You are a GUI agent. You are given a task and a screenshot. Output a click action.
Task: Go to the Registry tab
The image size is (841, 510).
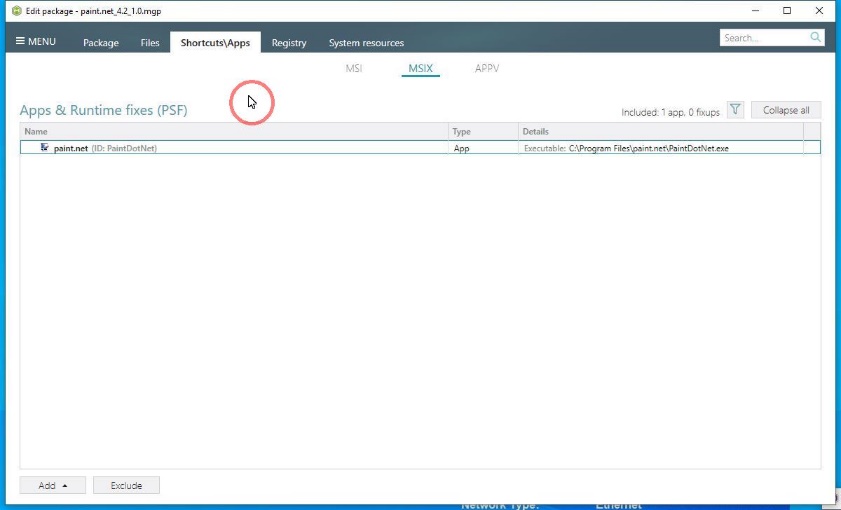point(289,43)
